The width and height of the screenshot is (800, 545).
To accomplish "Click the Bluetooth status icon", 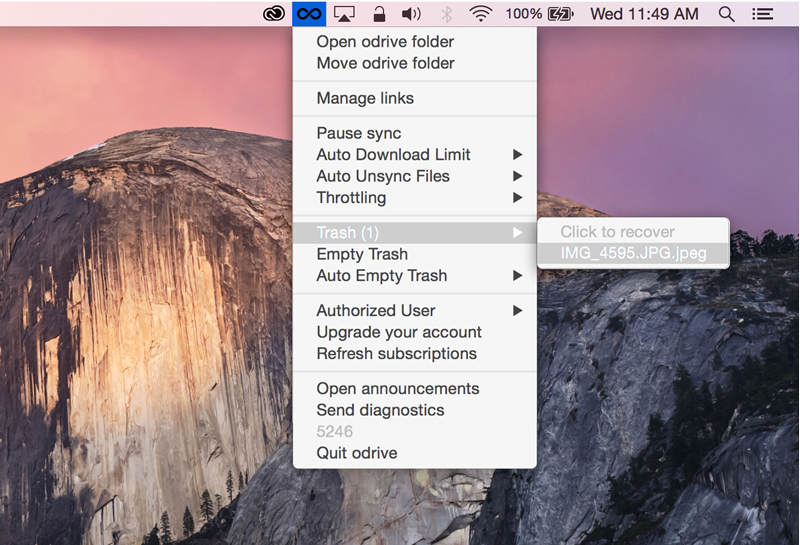I will pos(447,14).
